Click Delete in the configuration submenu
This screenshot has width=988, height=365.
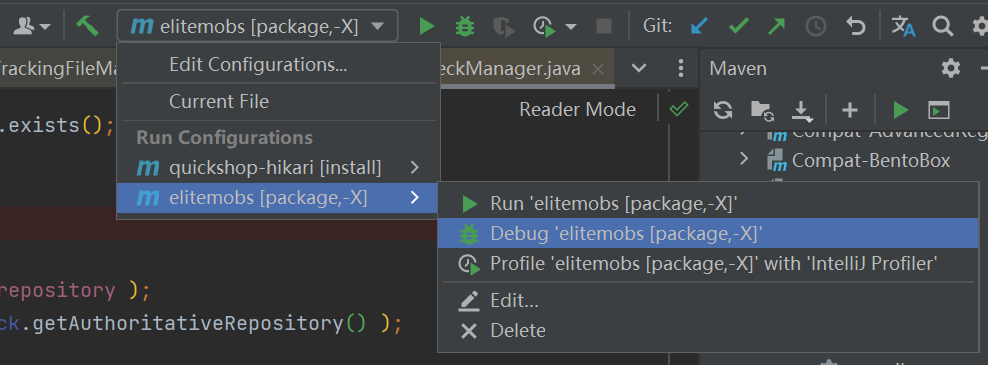pos(518,330)
